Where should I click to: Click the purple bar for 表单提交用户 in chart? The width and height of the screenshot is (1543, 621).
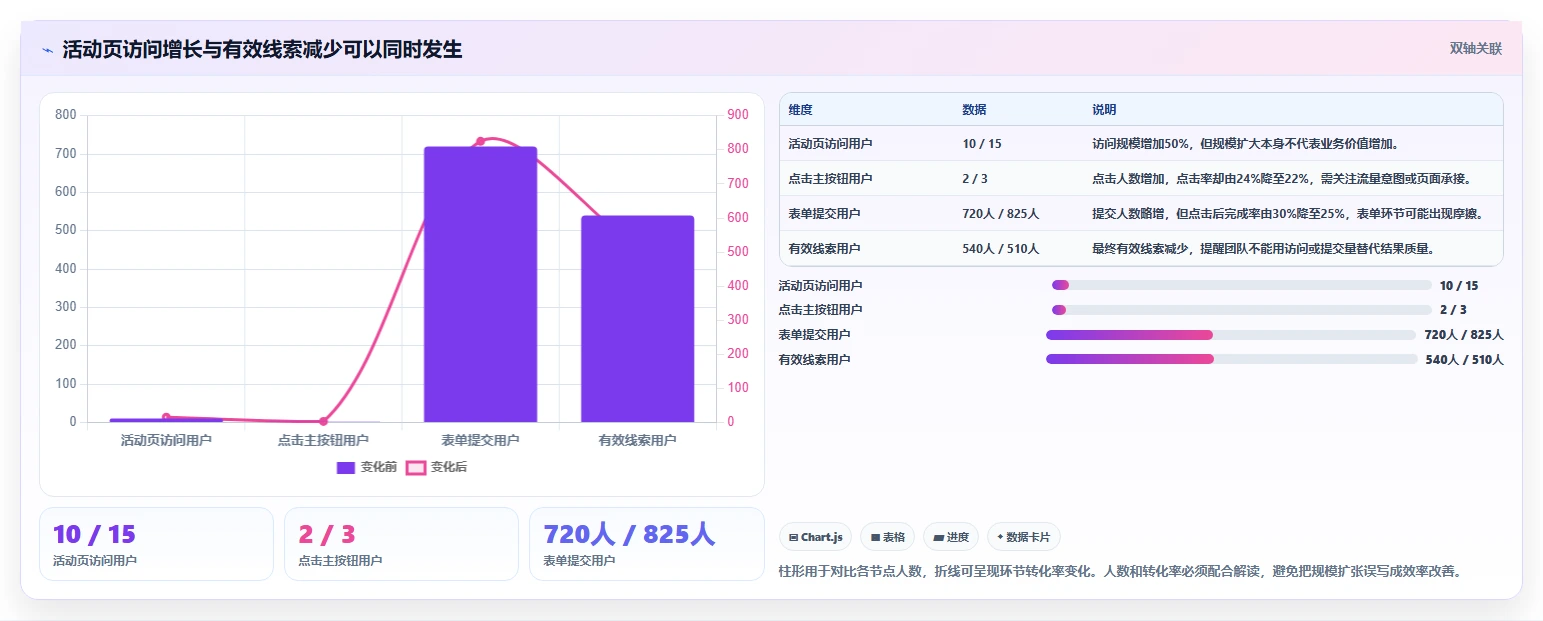click(480, 284)
